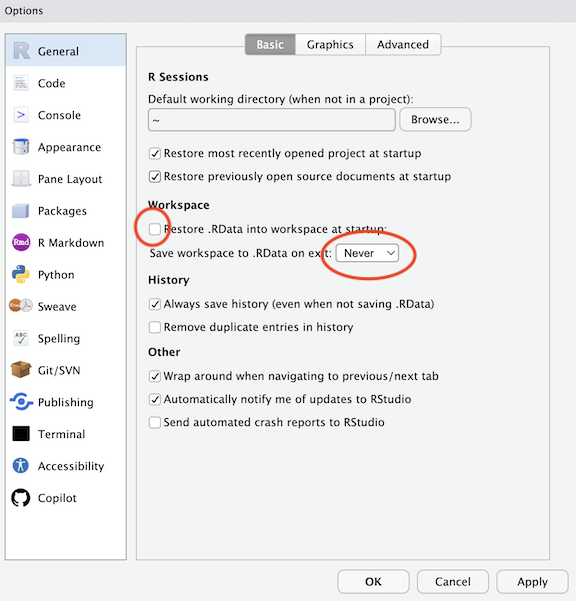Toggle Restore most recently opened project checkbox
Screen dimensions: 576x601
coord(155,154)
